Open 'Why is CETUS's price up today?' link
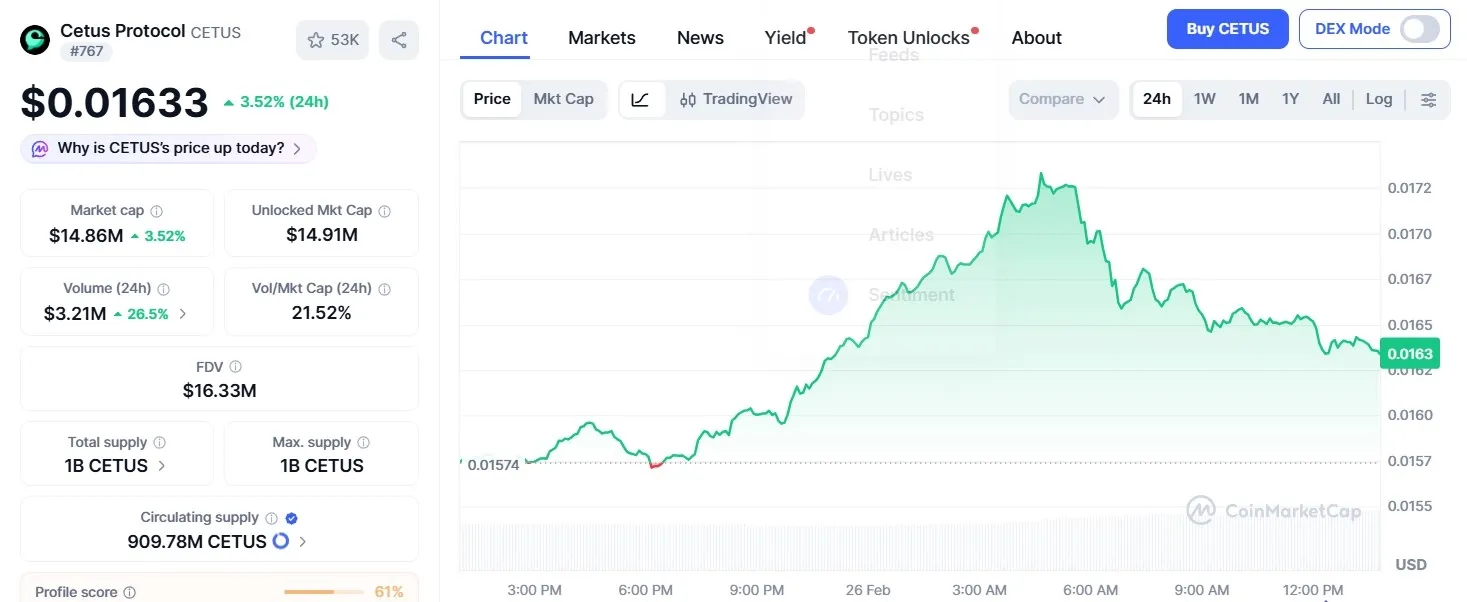Screen dimensions: 1467x602 pos(167,147)
